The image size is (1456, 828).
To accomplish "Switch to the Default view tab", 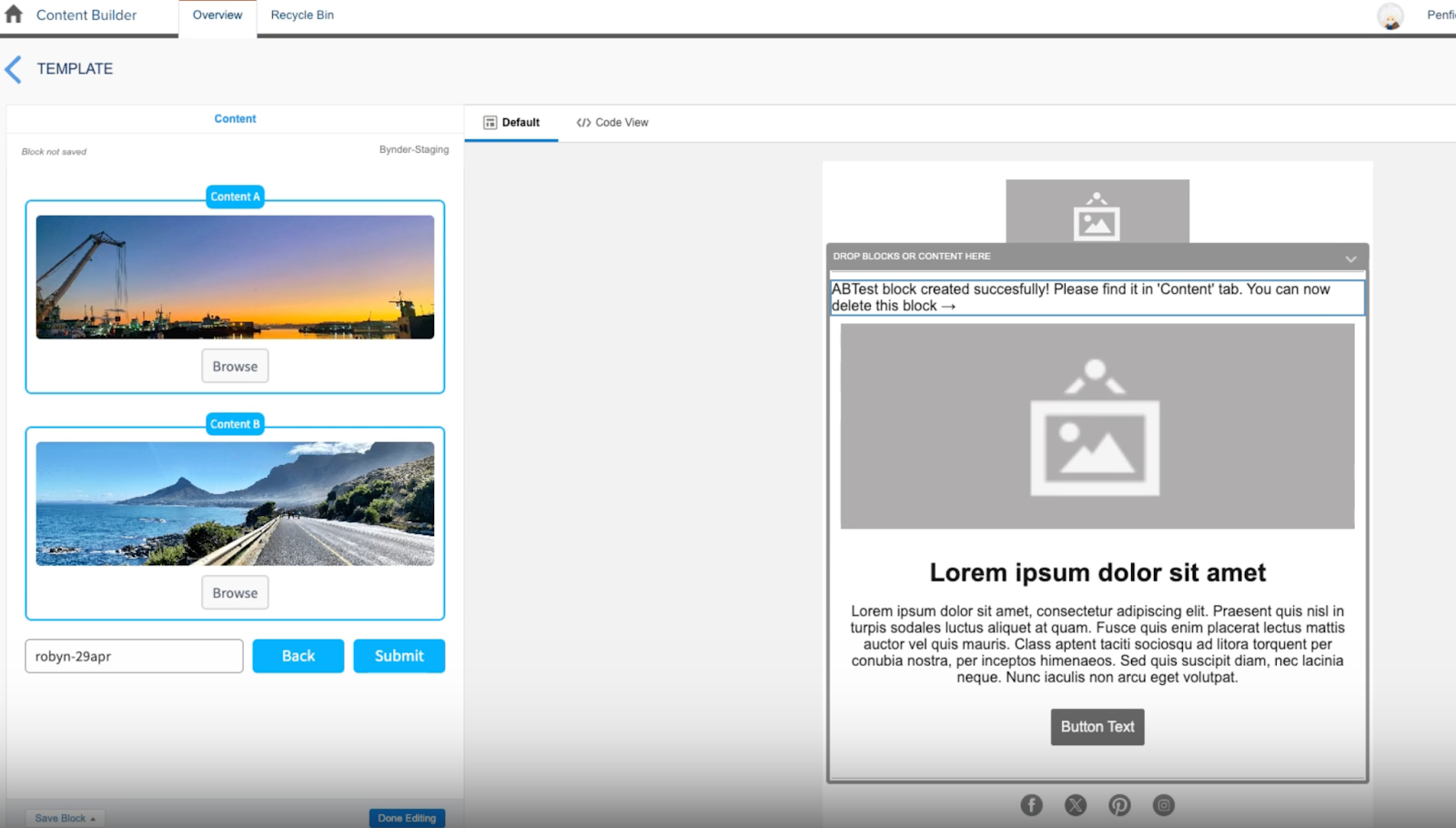I will [511, 122].
